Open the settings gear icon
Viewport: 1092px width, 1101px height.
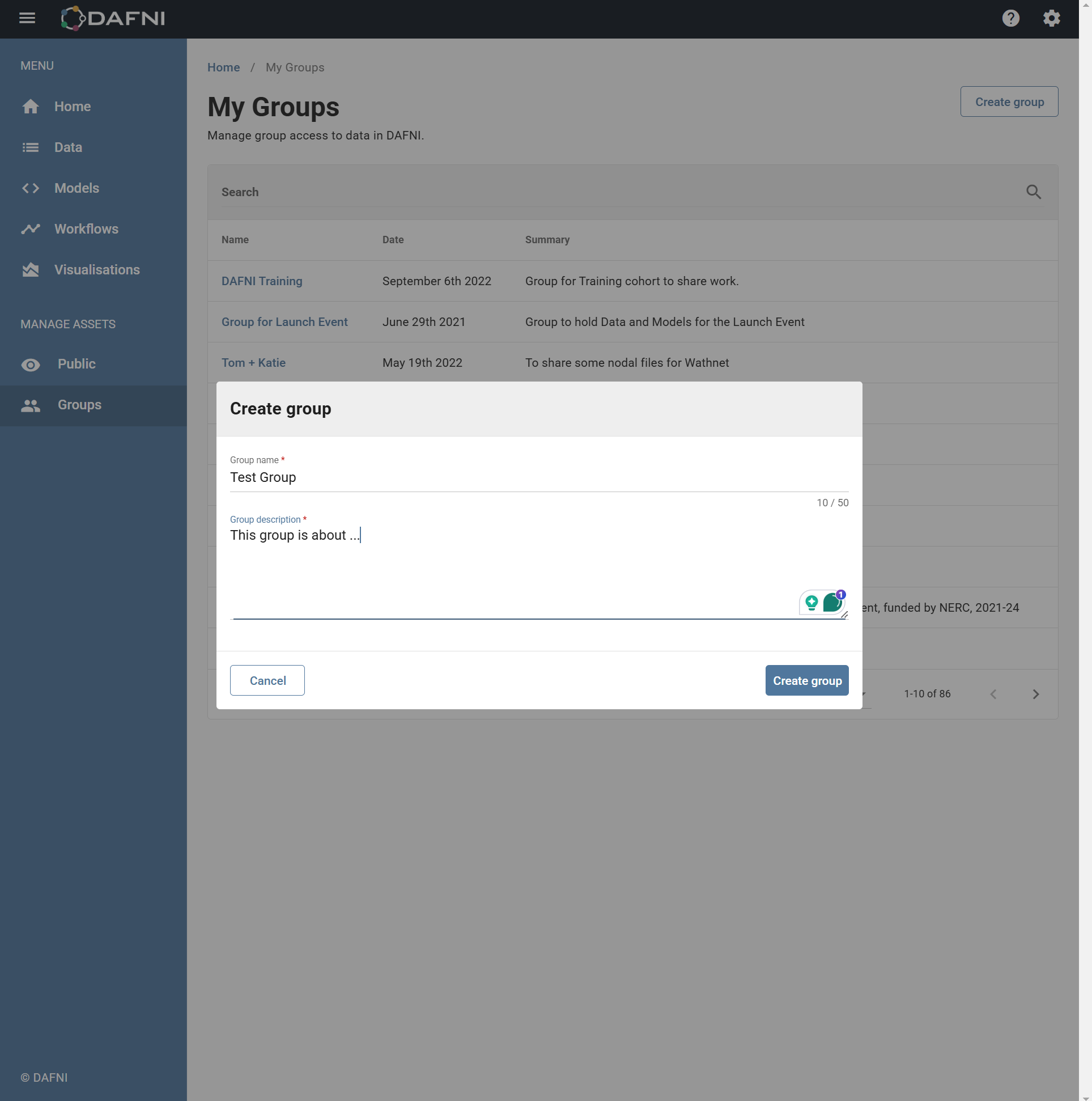[1051, 18]
